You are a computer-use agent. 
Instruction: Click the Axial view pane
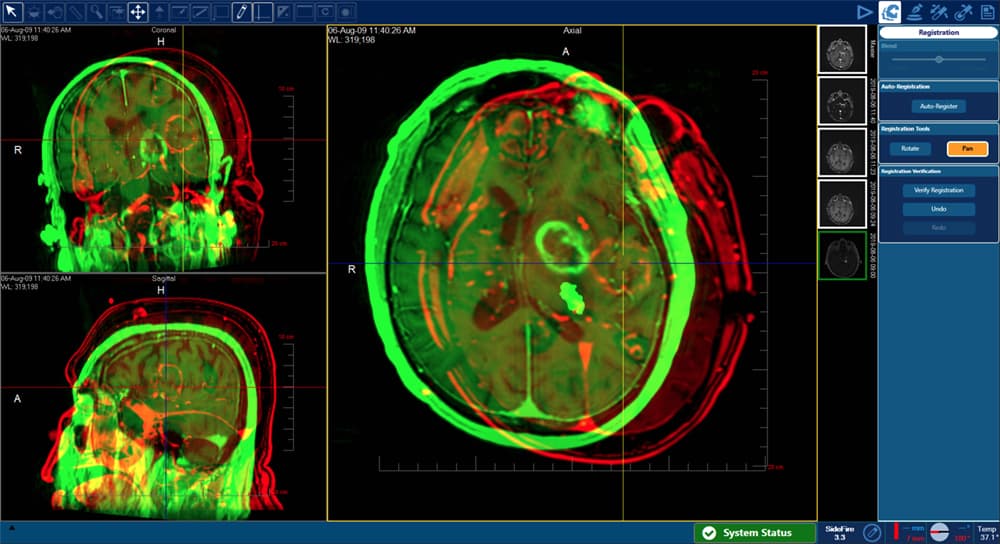tap(572, 273)
